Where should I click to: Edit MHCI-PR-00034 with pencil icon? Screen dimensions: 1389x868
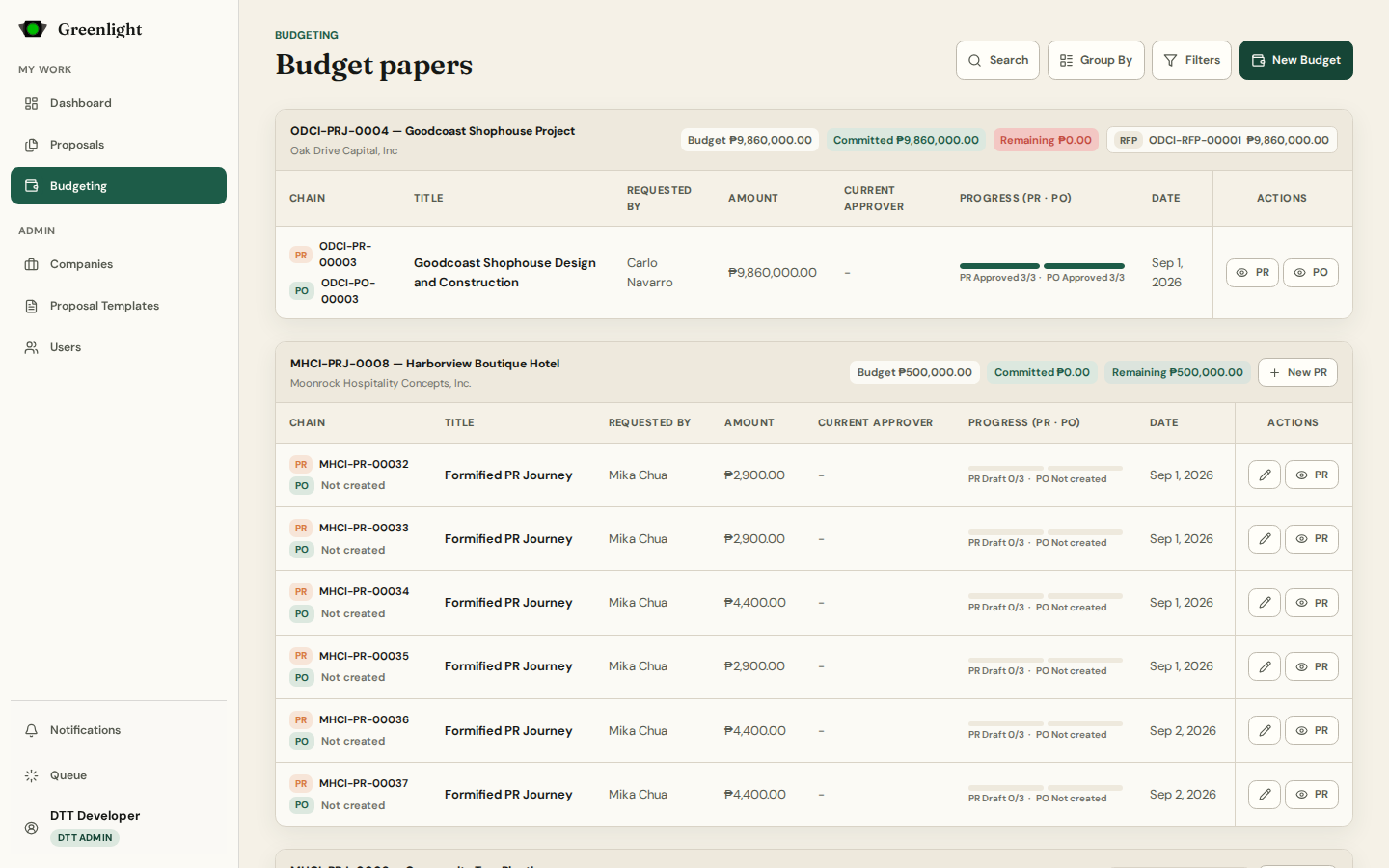(x=1265, y=603)
